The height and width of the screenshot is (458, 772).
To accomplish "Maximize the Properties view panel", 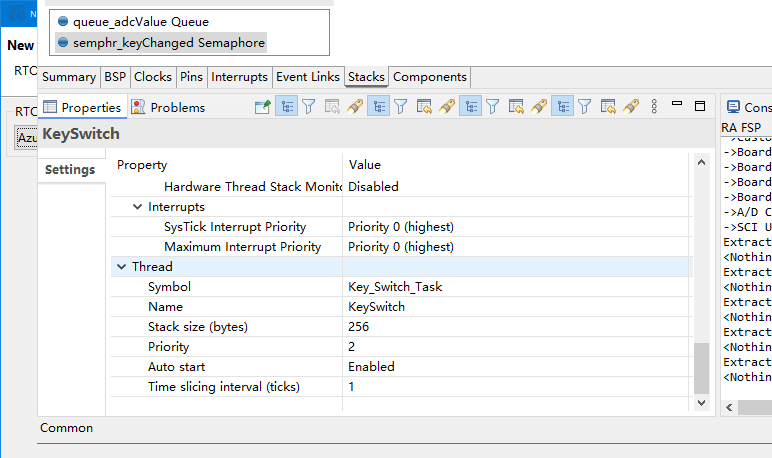I will (x=700, y=106).
